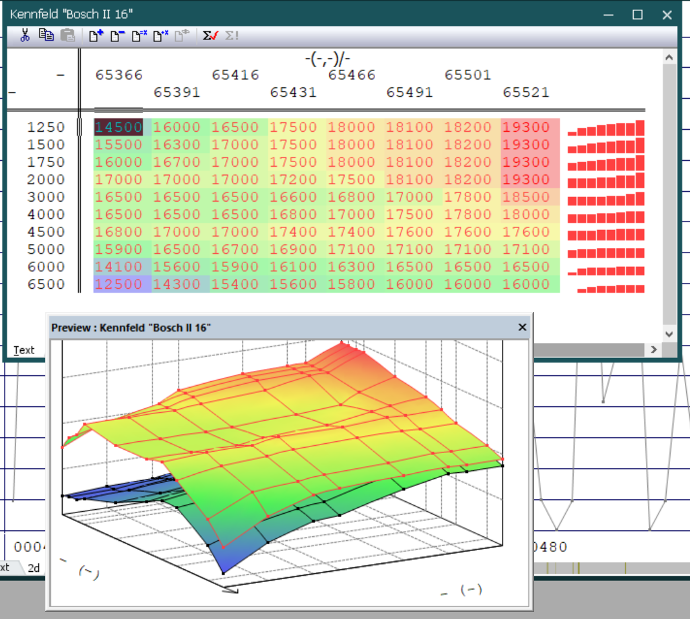Click the vertical scrollbar thumb in Kennfeld window
Screen dimensions: 690x619
(669, 196)
